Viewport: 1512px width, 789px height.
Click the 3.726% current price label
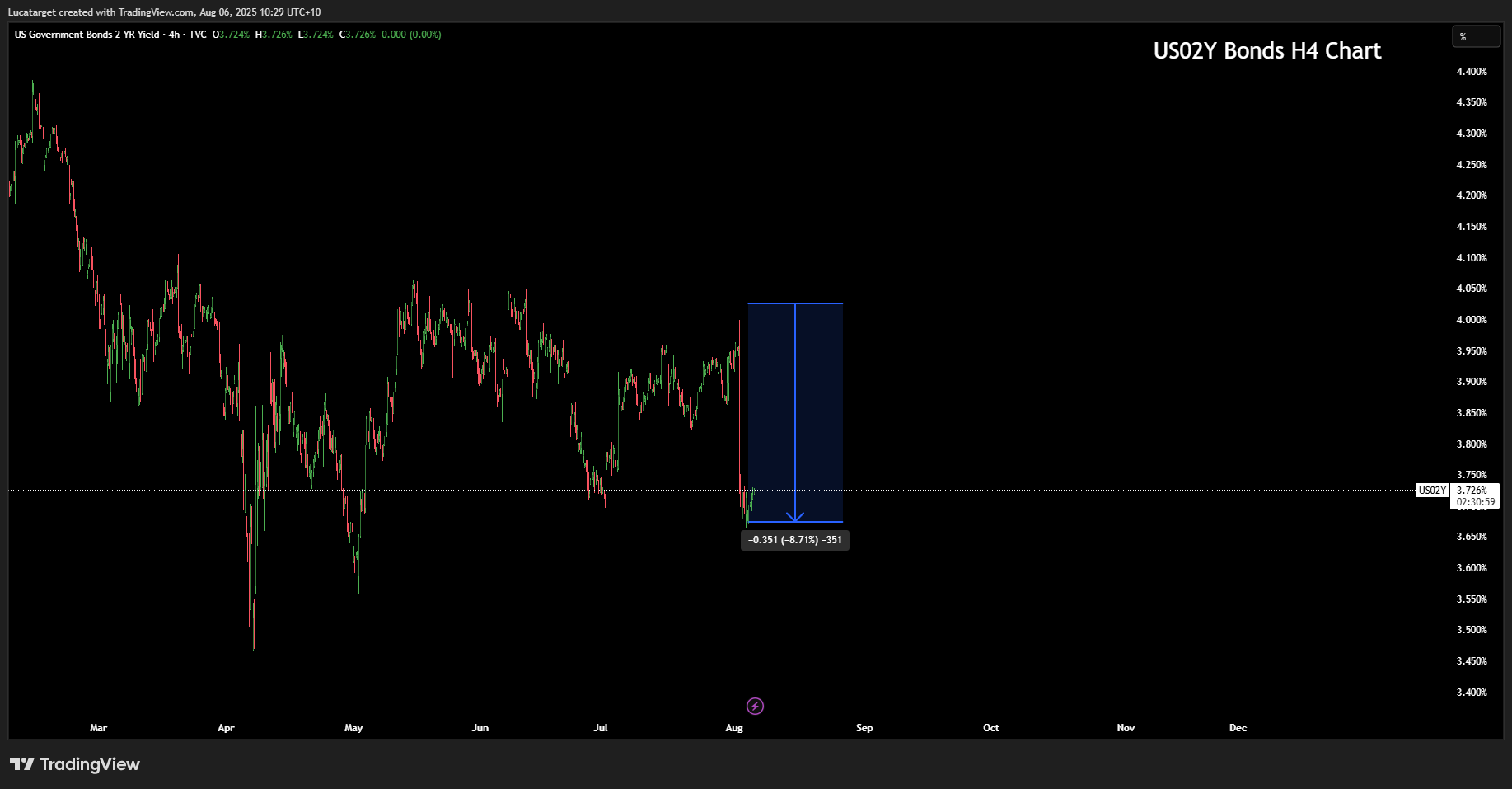click(x=1472, y=491)
